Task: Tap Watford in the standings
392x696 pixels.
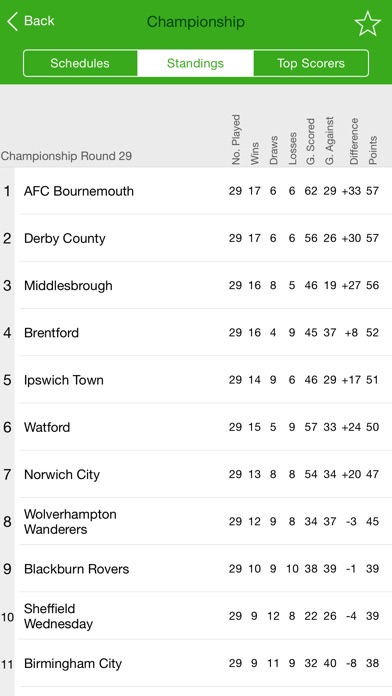Action: (196, 427)
